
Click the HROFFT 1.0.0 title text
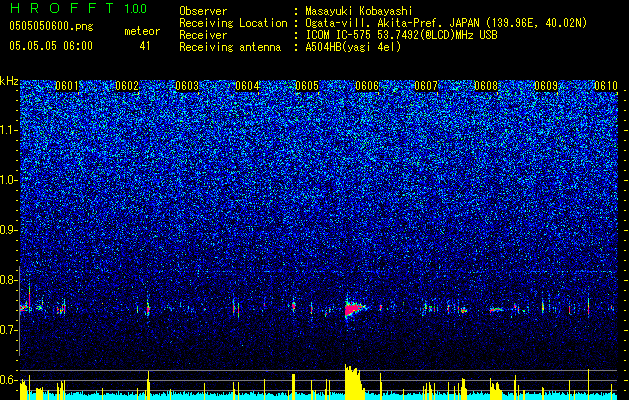78,8
